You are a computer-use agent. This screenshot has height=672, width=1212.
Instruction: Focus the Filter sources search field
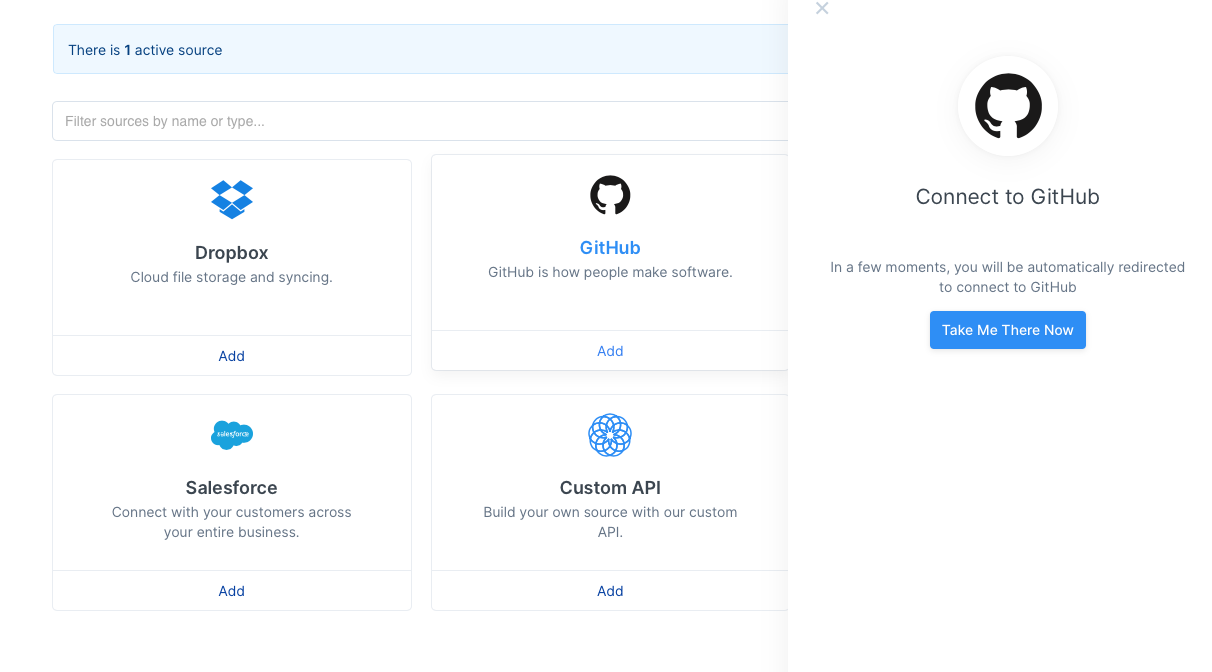(x=420, y=121)
